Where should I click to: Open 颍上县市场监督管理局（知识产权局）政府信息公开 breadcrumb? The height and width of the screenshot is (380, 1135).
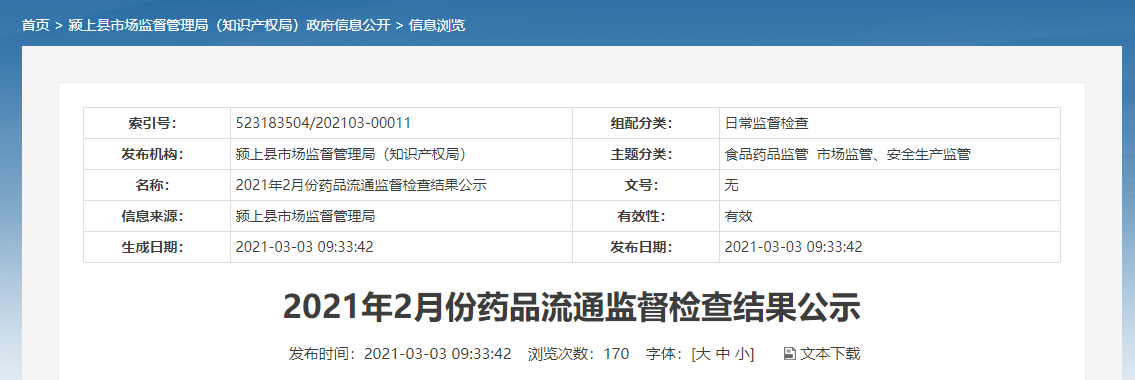point(229,26)
